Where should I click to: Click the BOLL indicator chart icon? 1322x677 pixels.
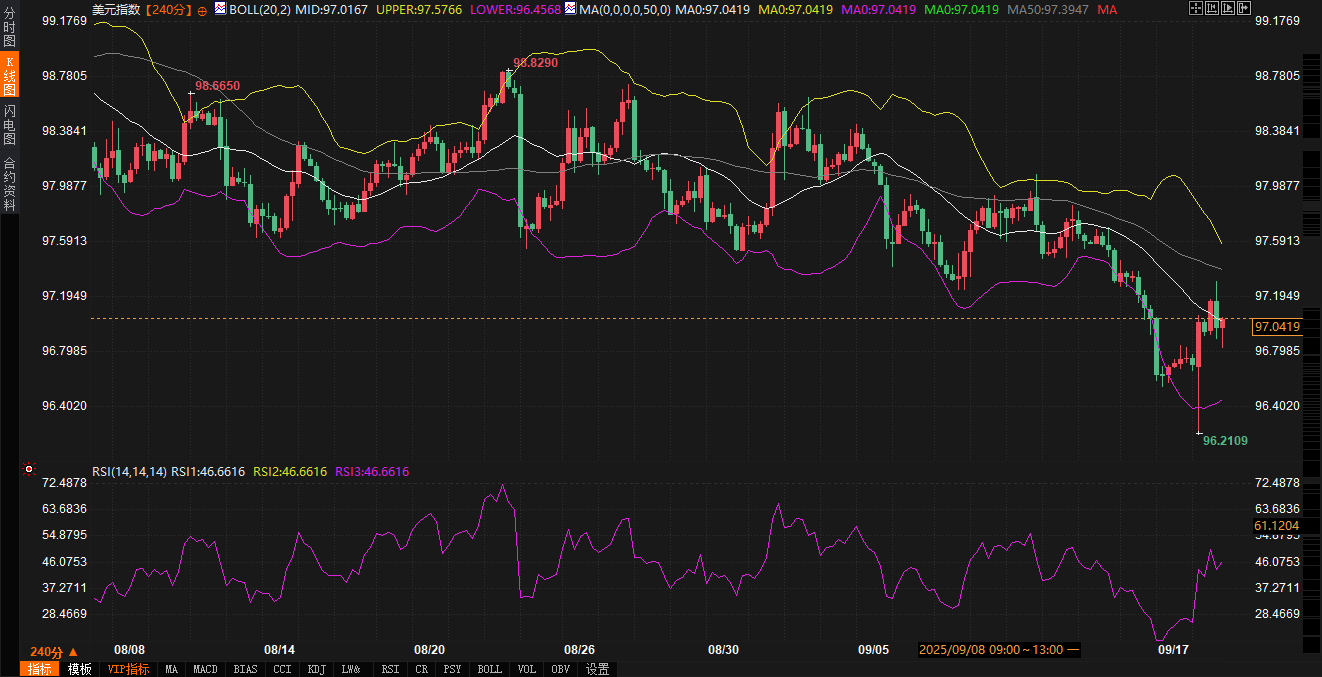[x=220, y=8]
